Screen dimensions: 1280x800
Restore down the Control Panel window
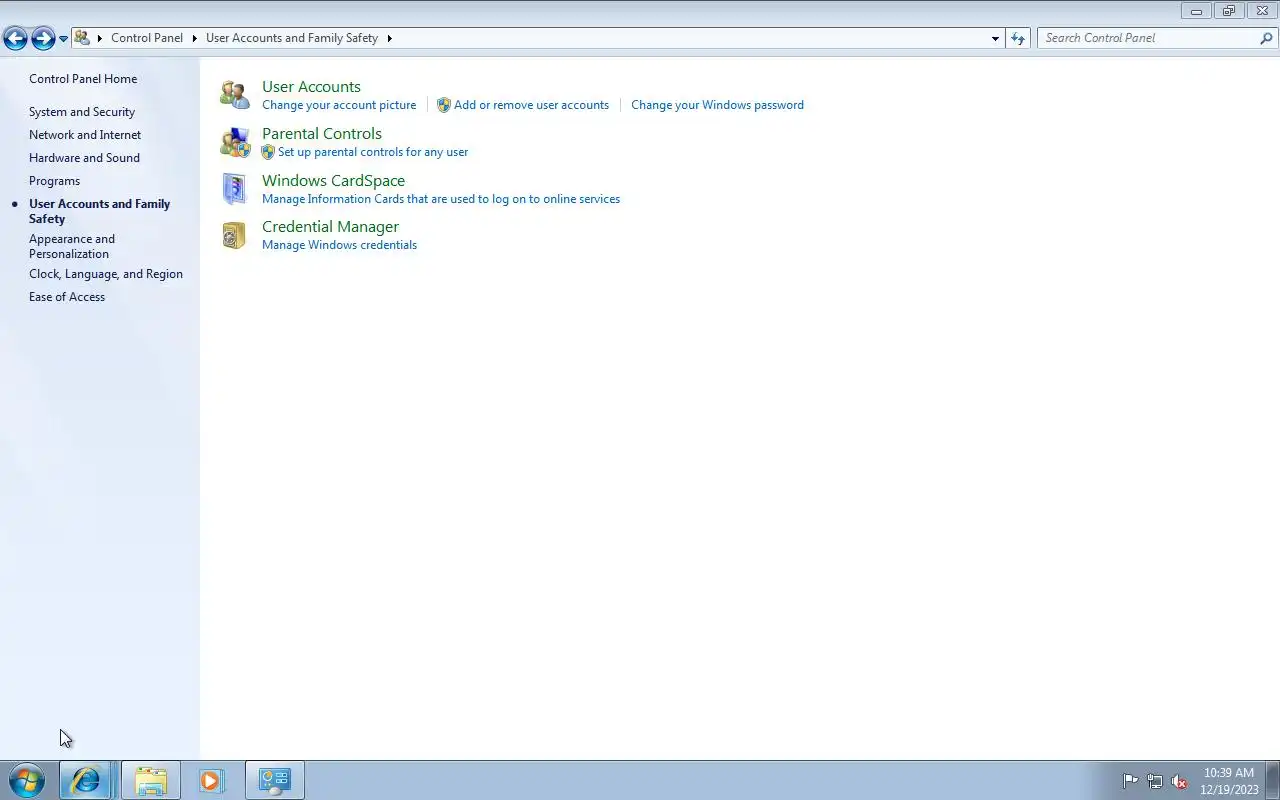pos(1229,11)
